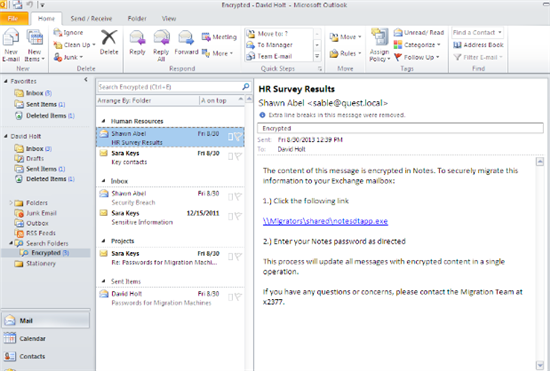
Task: Switch to the Folder tab
Action: point(137,19)
